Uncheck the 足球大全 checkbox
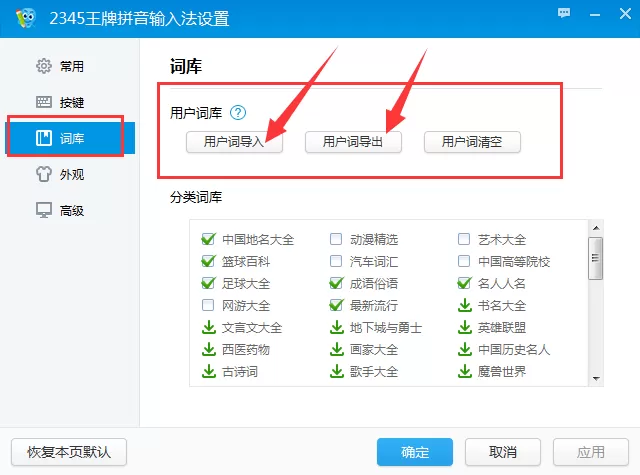 click(x=208, y=283)
